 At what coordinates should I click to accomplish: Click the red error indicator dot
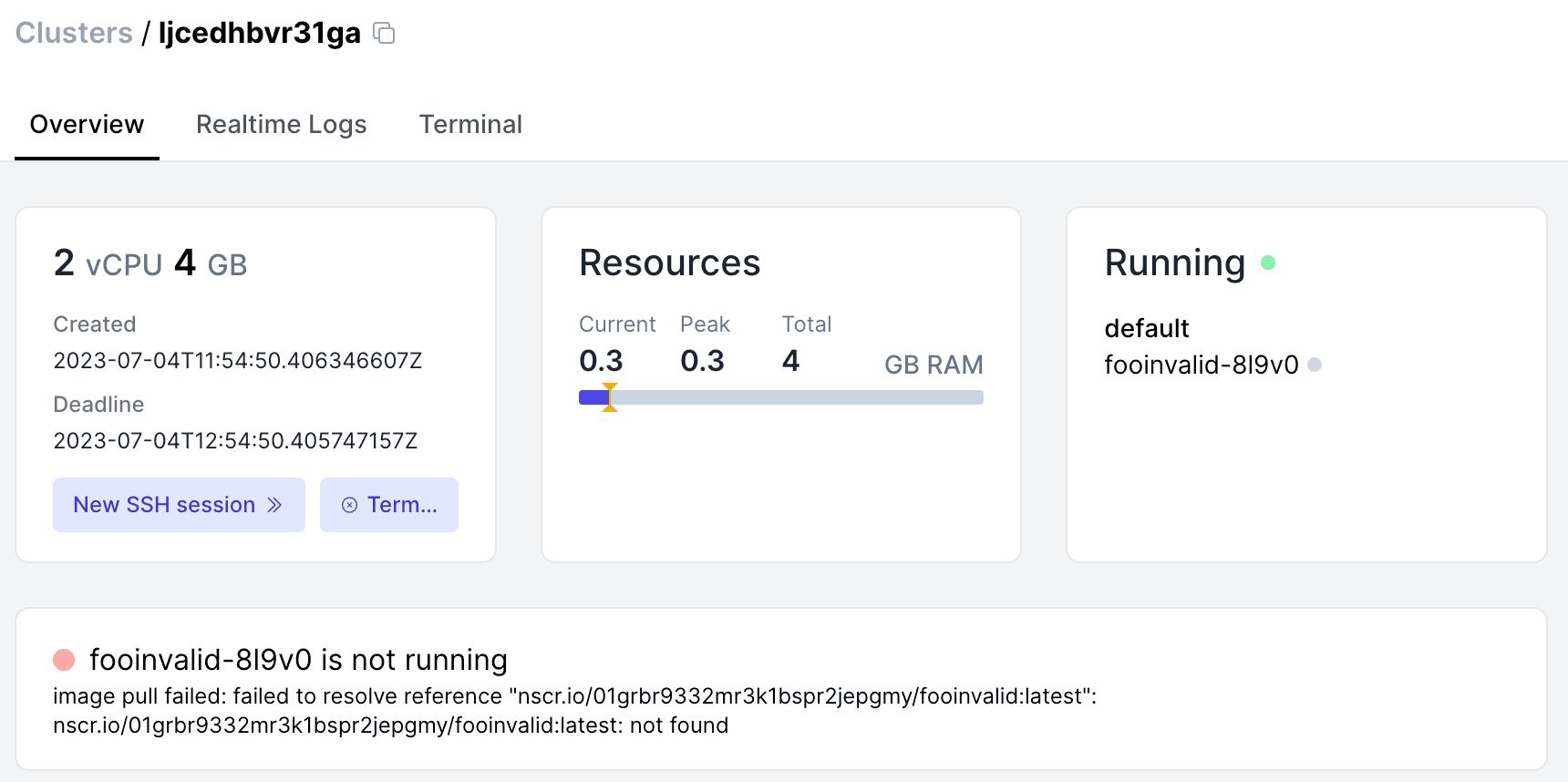(64, 659)
